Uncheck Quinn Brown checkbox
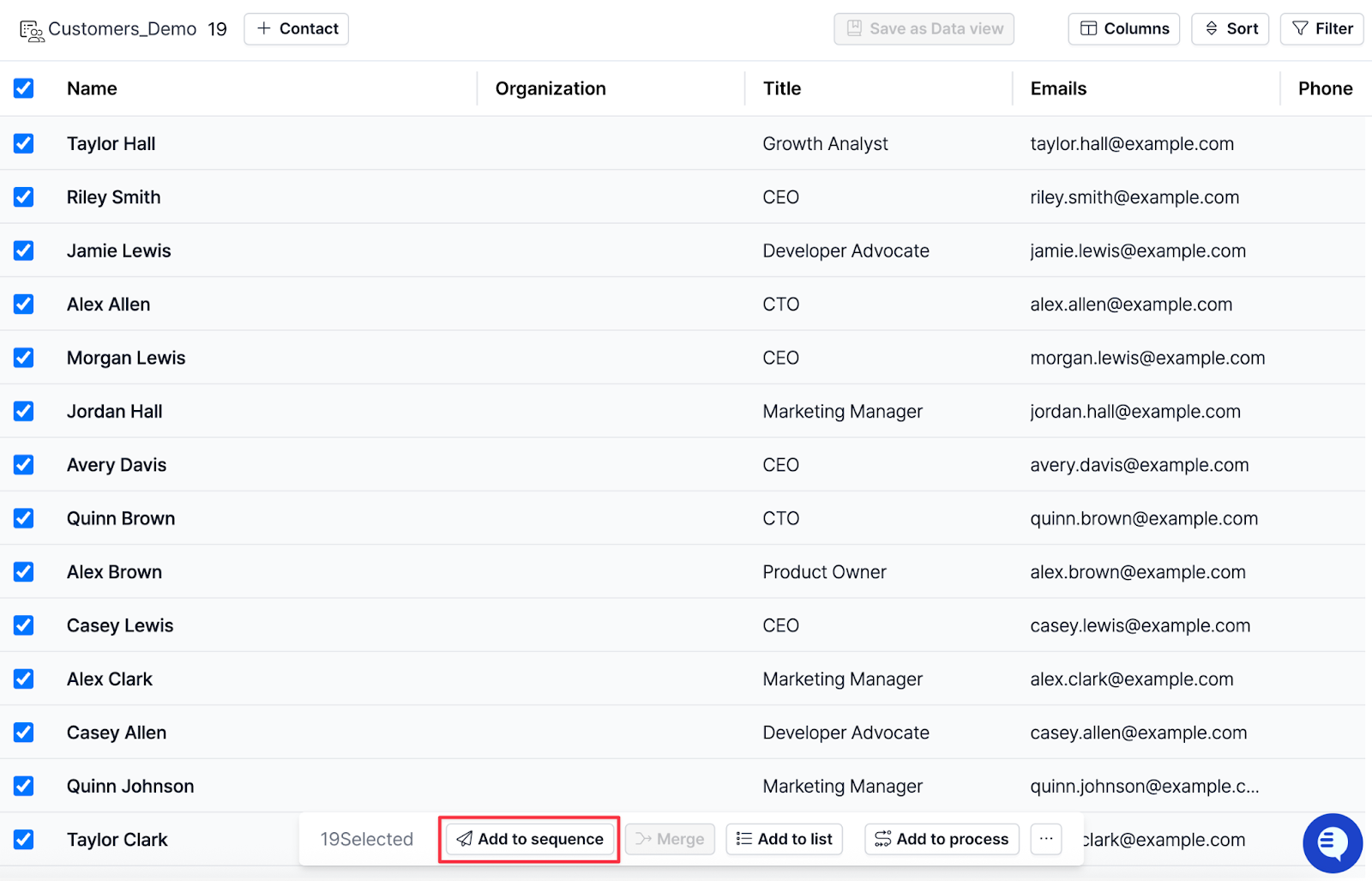Viewport: 1372px width, 881px height. point(24,518)
